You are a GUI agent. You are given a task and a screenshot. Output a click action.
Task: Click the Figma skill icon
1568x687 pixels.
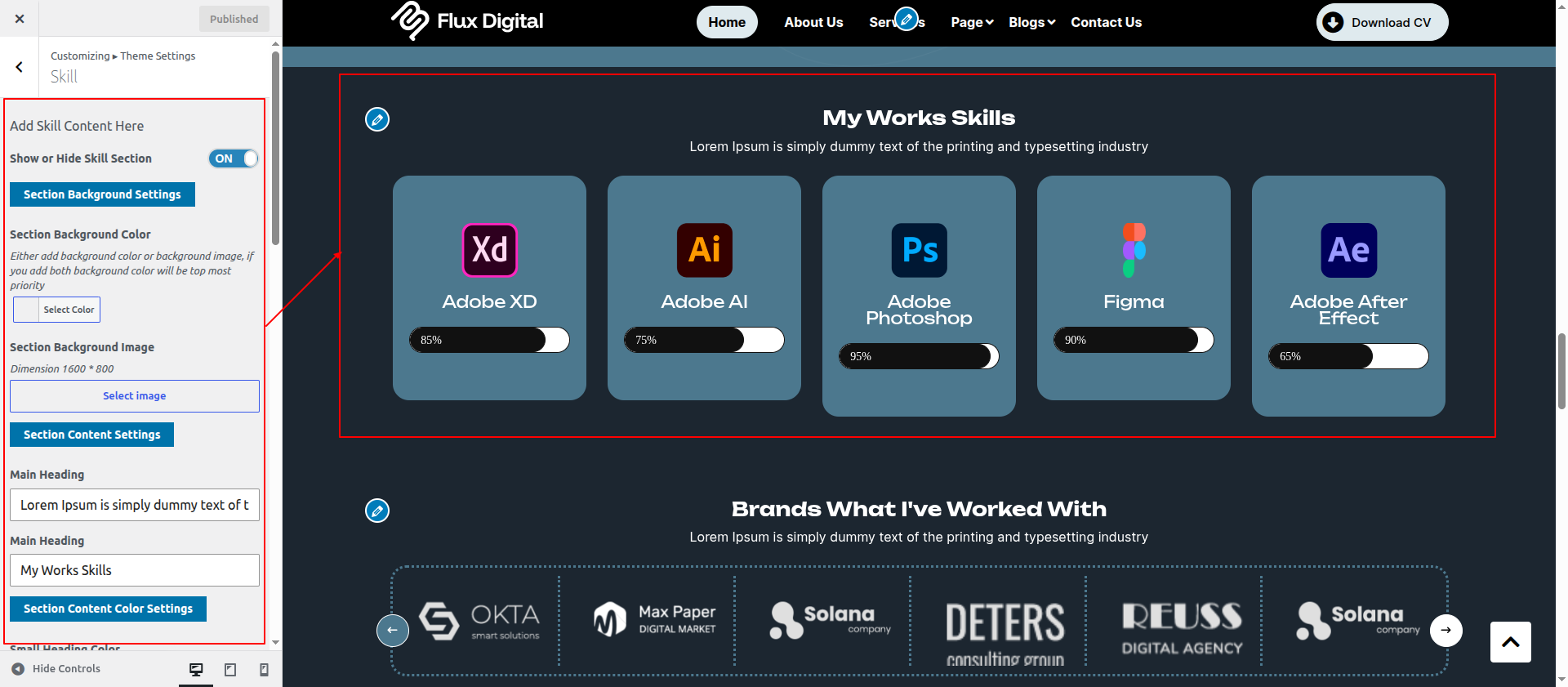click(1134, 250)
